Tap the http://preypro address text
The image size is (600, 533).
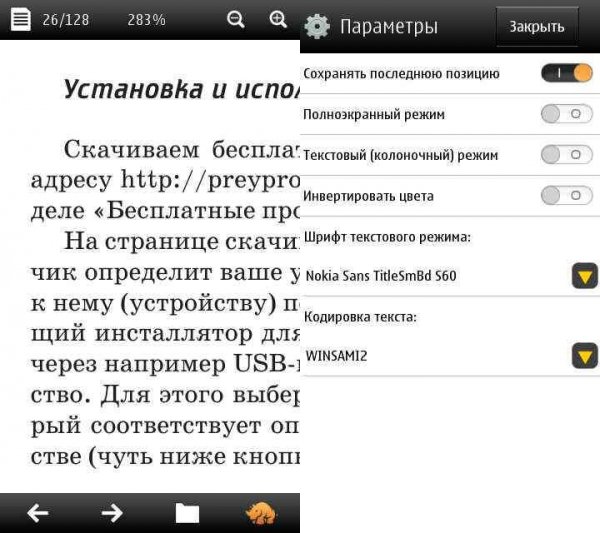pyautogui.click(x=210, y=180)
